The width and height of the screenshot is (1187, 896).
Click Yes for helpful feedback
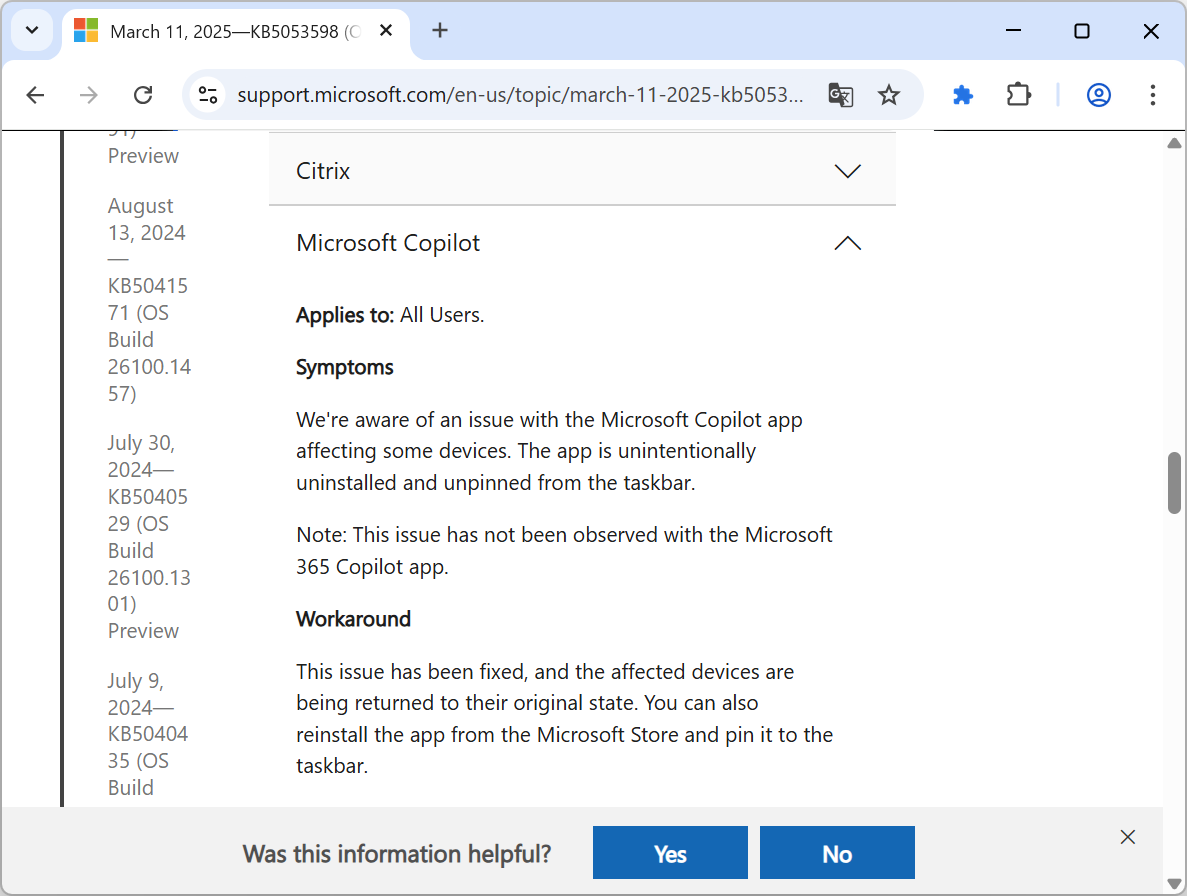(670, 853)
